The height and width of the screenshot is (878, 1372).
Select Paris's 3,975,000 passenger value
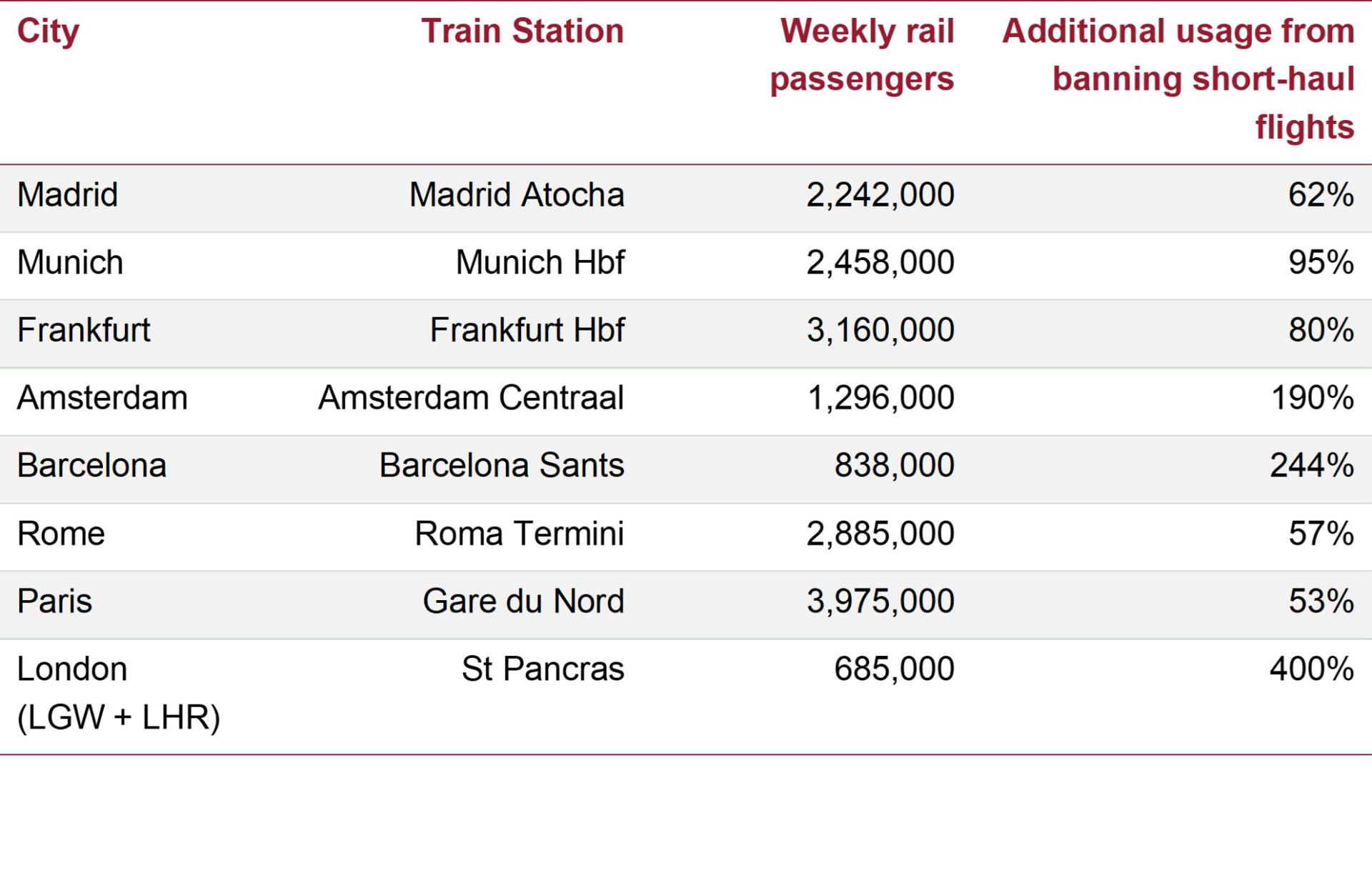[880, 601]
